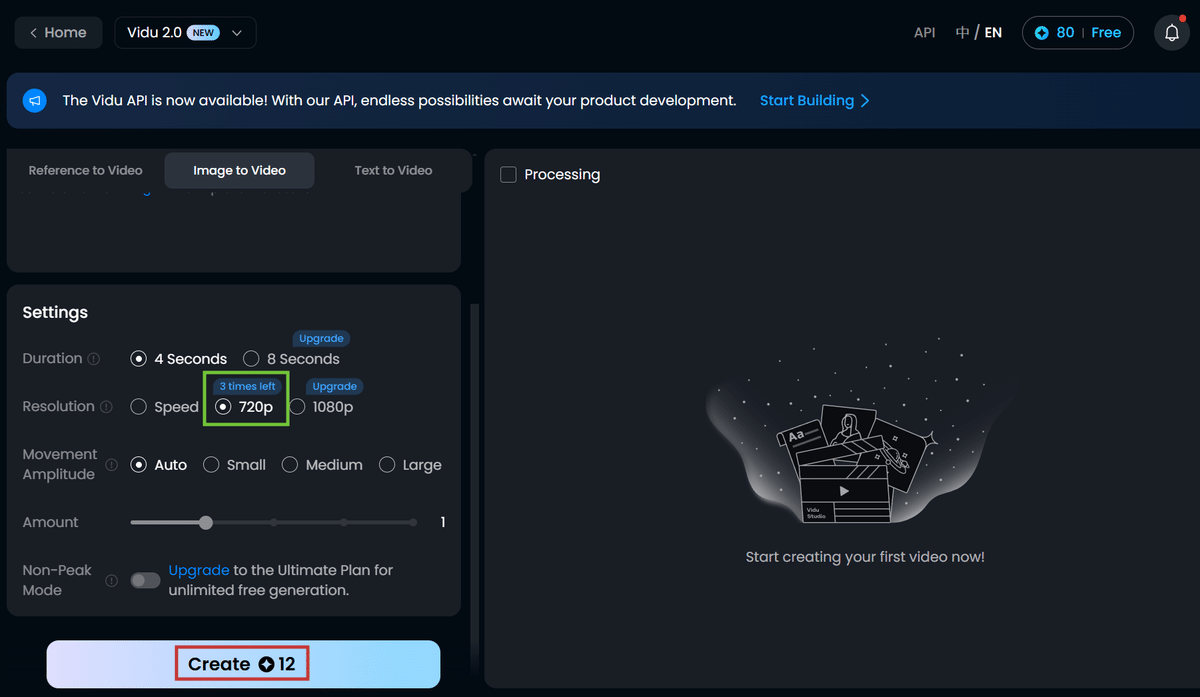Click the notification bell icon
The height and width of the screenshot is (697, 1200).
pyautogui.click(x=1172, y=33)
